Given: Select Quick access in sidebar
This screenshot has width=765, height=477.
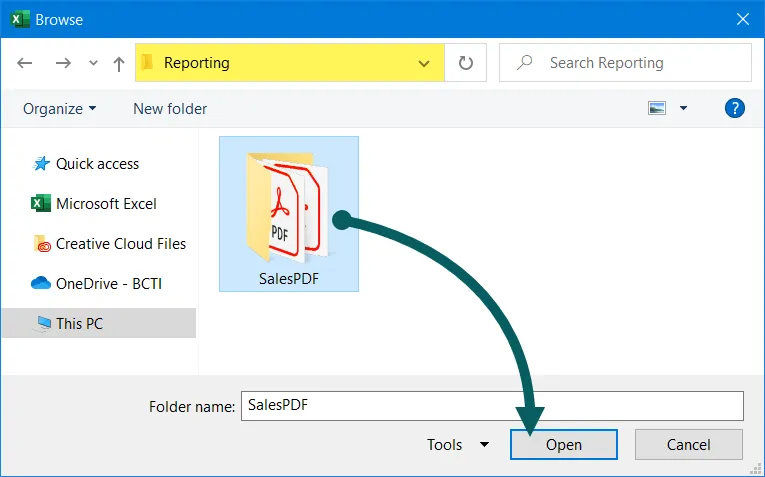Looking at the screenshot, I should (97, 164).
